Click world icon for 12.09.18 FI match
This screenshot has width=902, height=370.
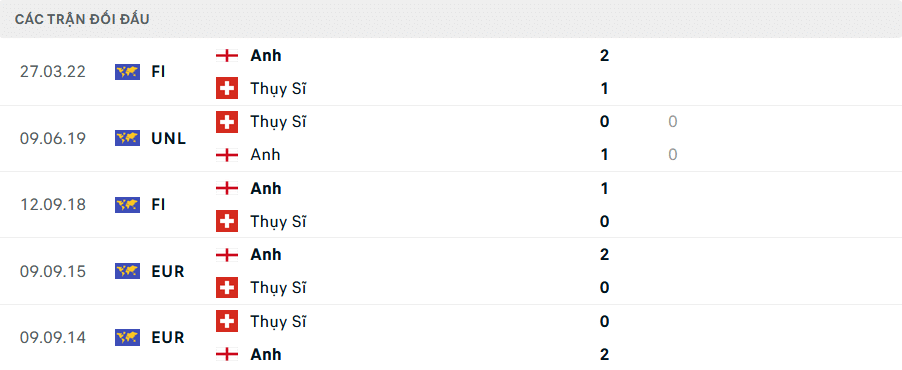(127, 205)
